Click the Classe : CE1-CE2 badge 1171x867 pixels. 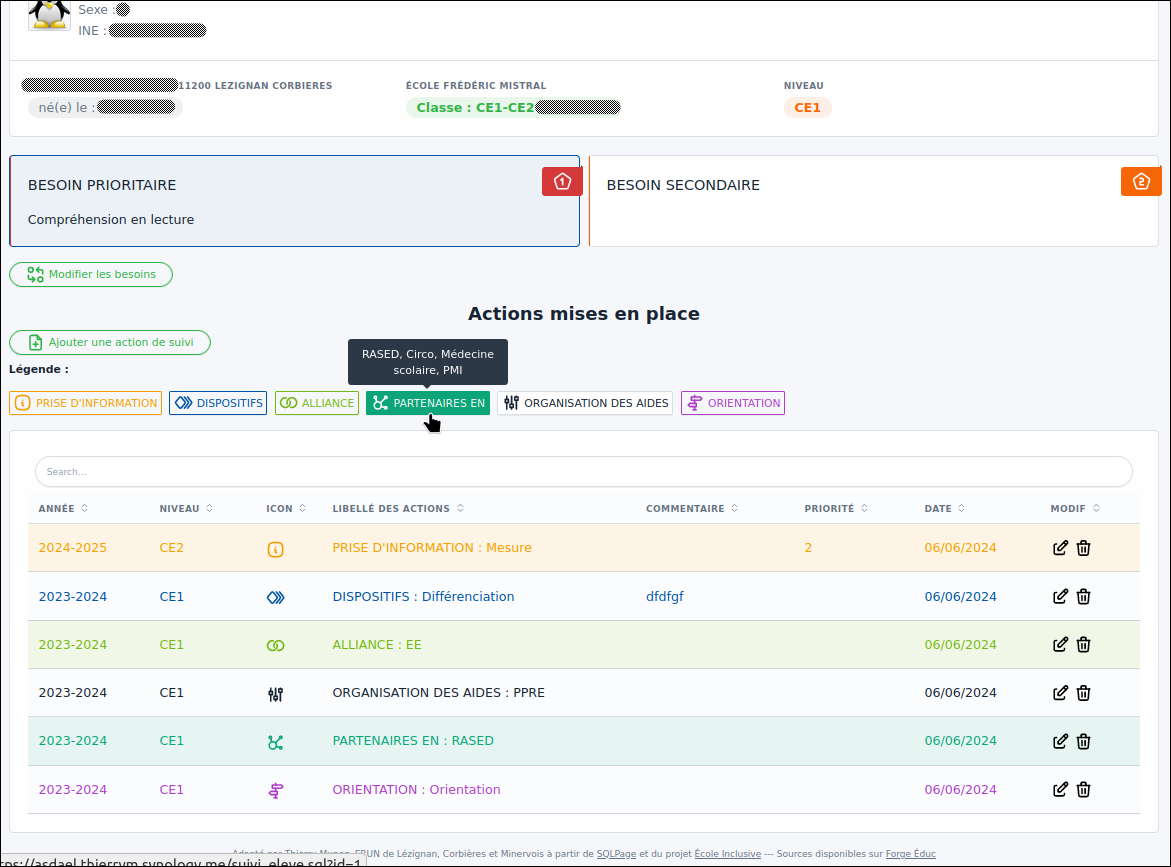(515, 108)
